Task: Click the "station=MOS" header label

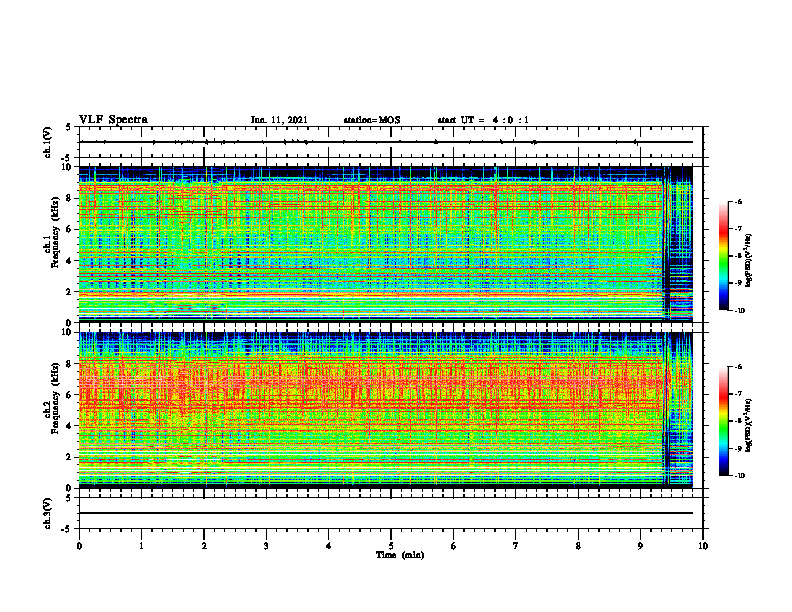Action: click(372, 120)
